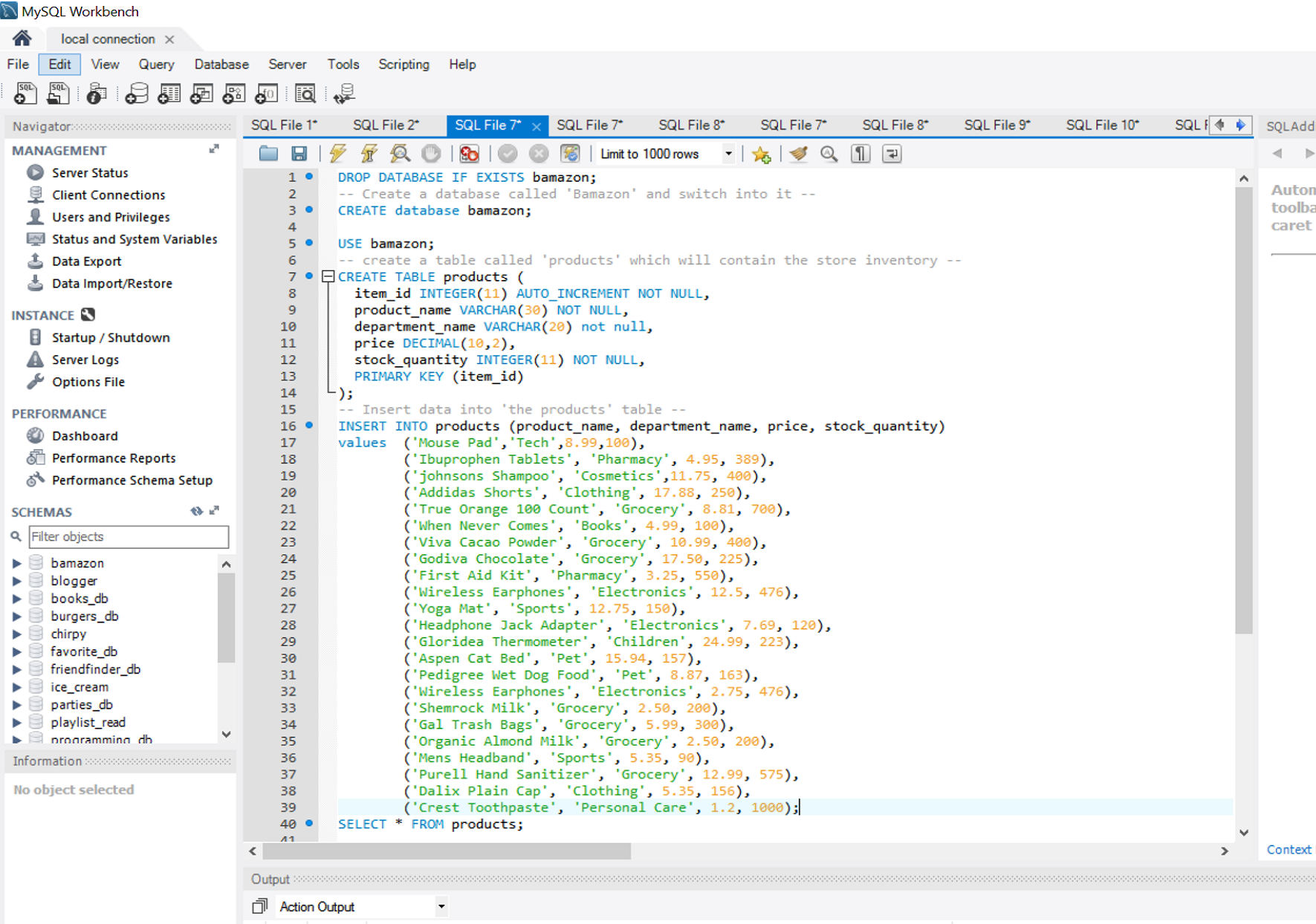Open script file folder icon in editor toolbar
The height and width of the screenshot is (924, 1316).
(x=268, y=154)
